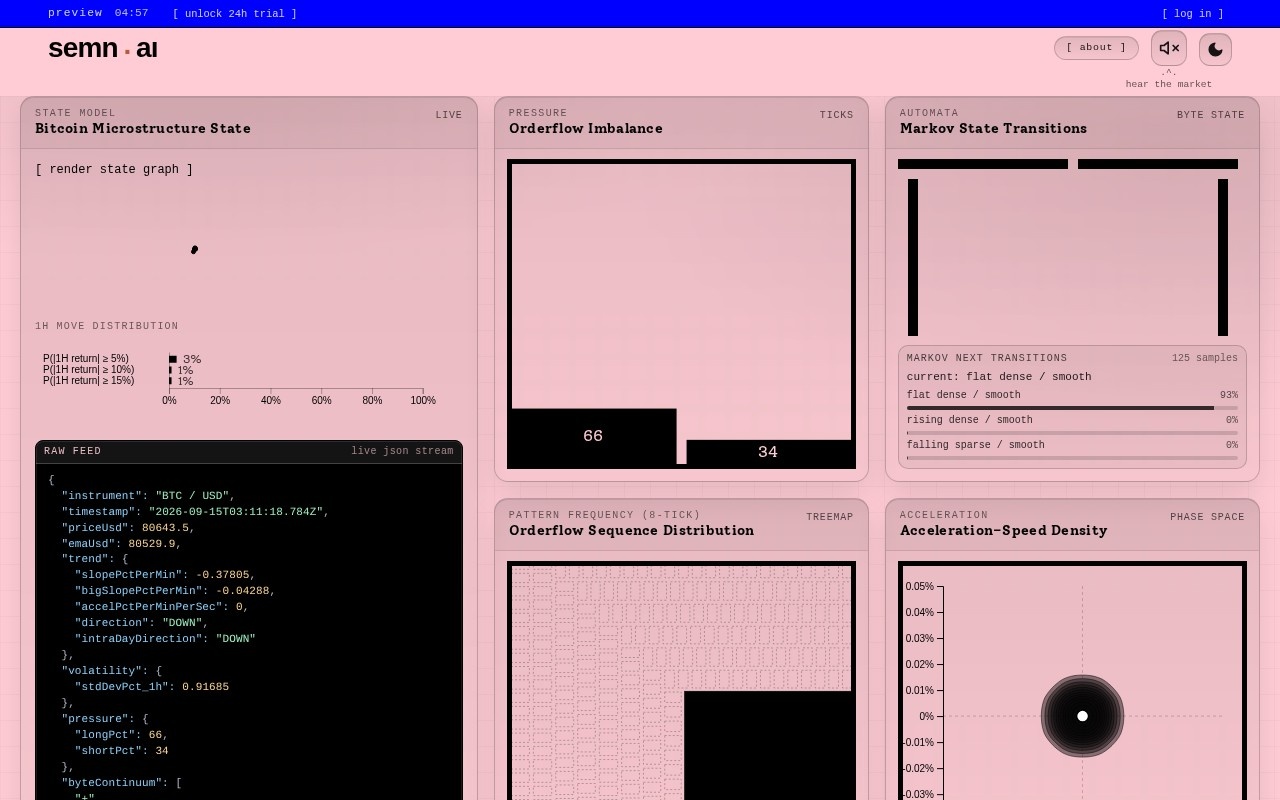Click the preview 04:57 timer
The height and width of the screenshot is (800, 1280).
[x=98, y=13]
